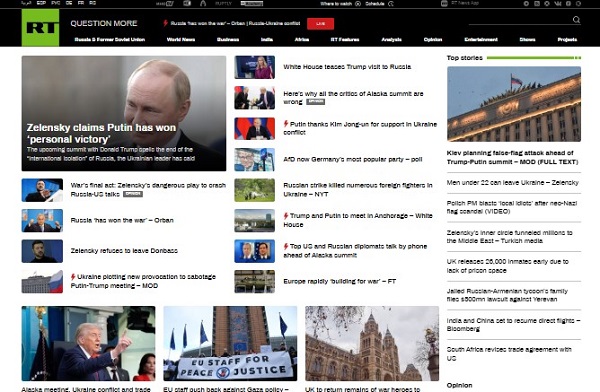This screenshot has height=392, width=600.
Task: Open Russian strike killed foreign fighters story
Action: click(x=358, y=190)
